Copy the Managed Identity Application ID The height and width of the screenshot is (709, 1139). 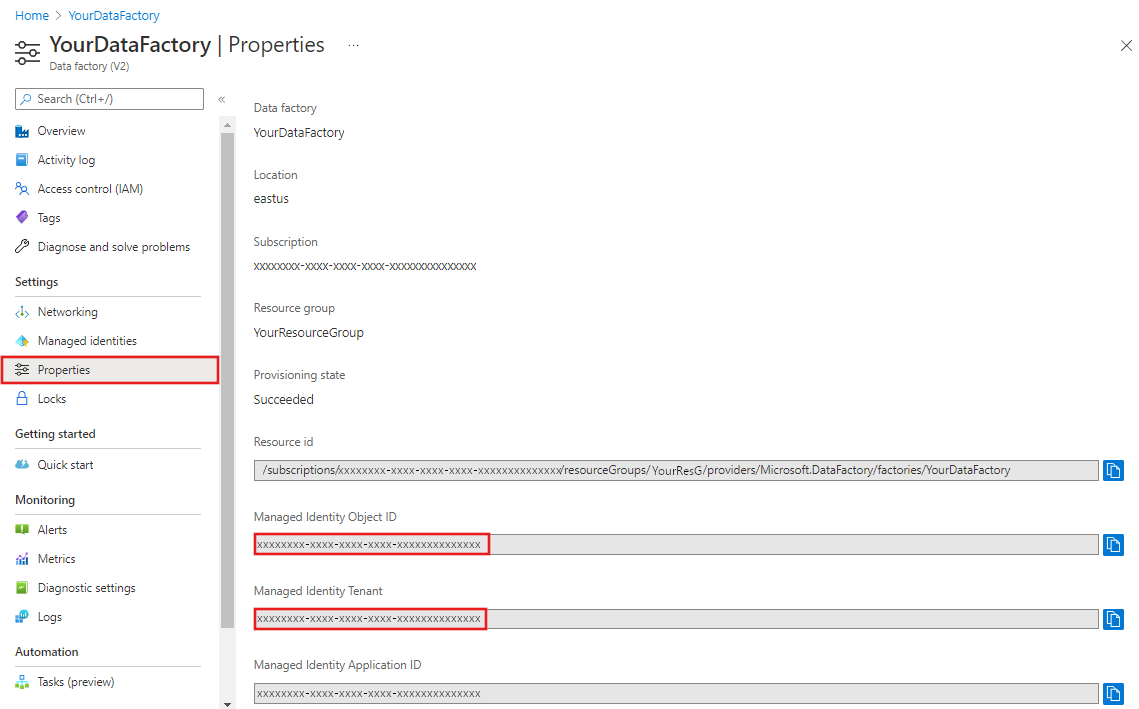tap(1114, 693)
